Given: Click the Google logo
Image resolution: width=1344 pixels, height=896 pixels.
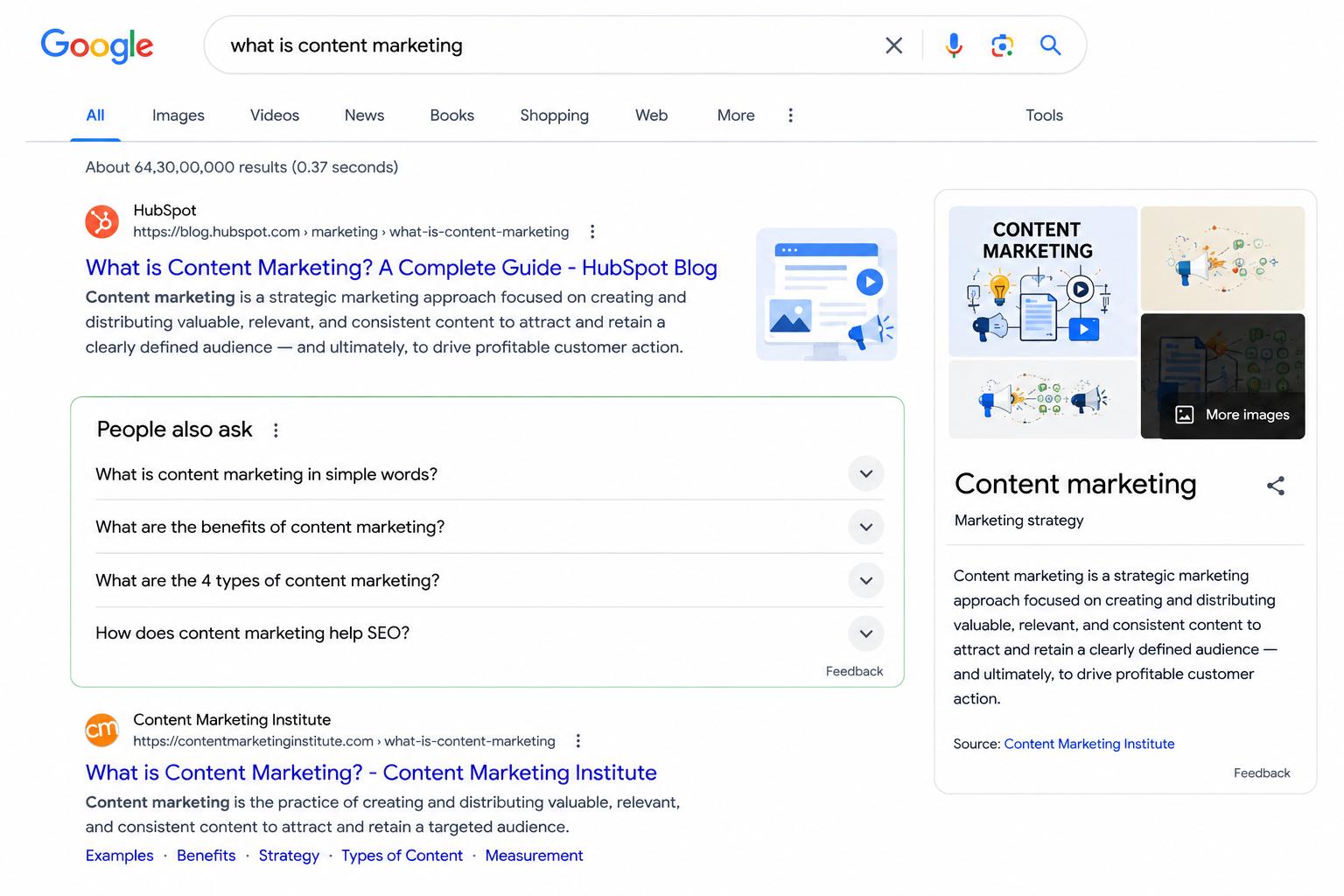Looking at the screenshot, I should (x=97, y=45).
